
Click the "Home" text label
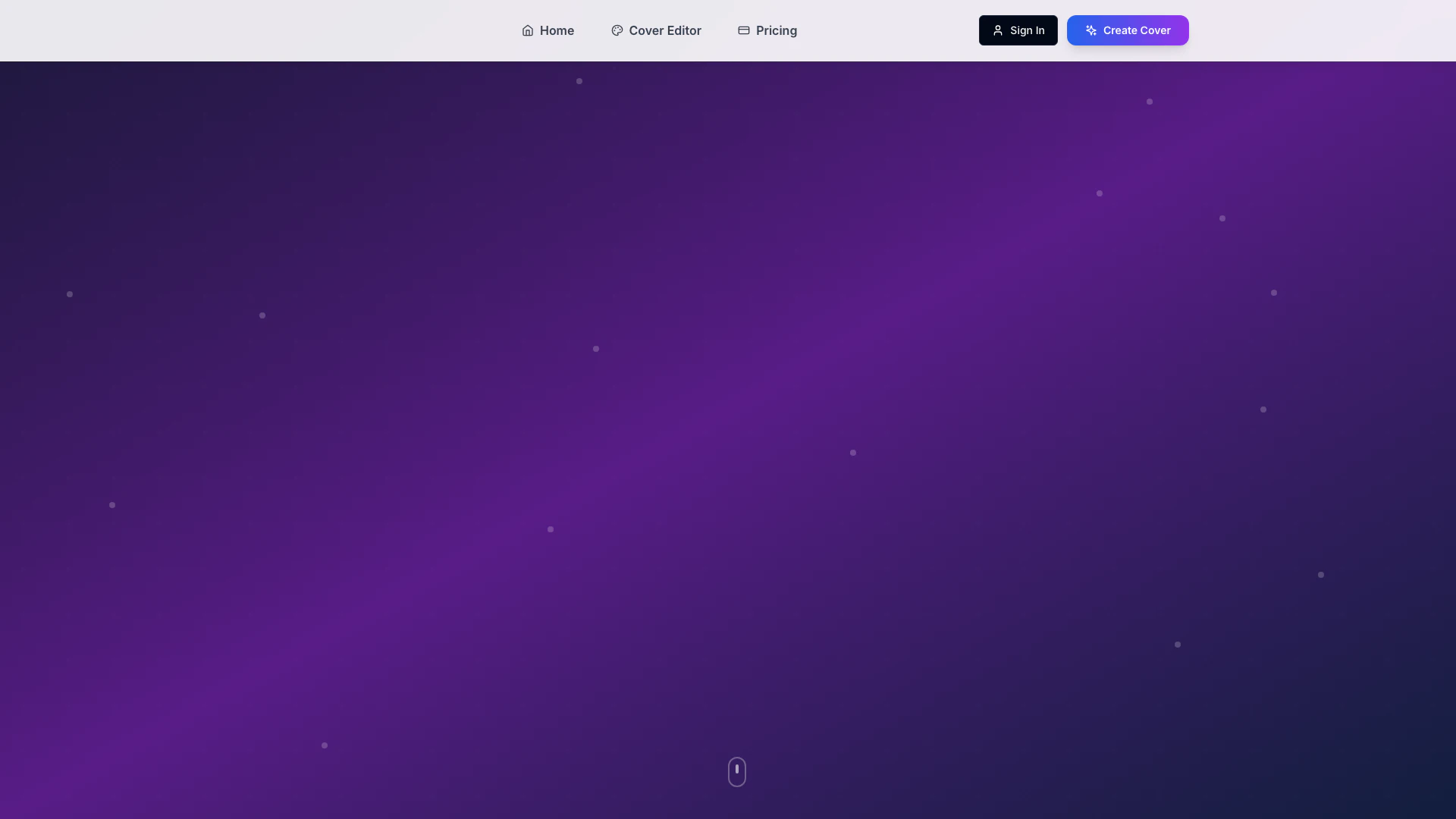point(557,30)
